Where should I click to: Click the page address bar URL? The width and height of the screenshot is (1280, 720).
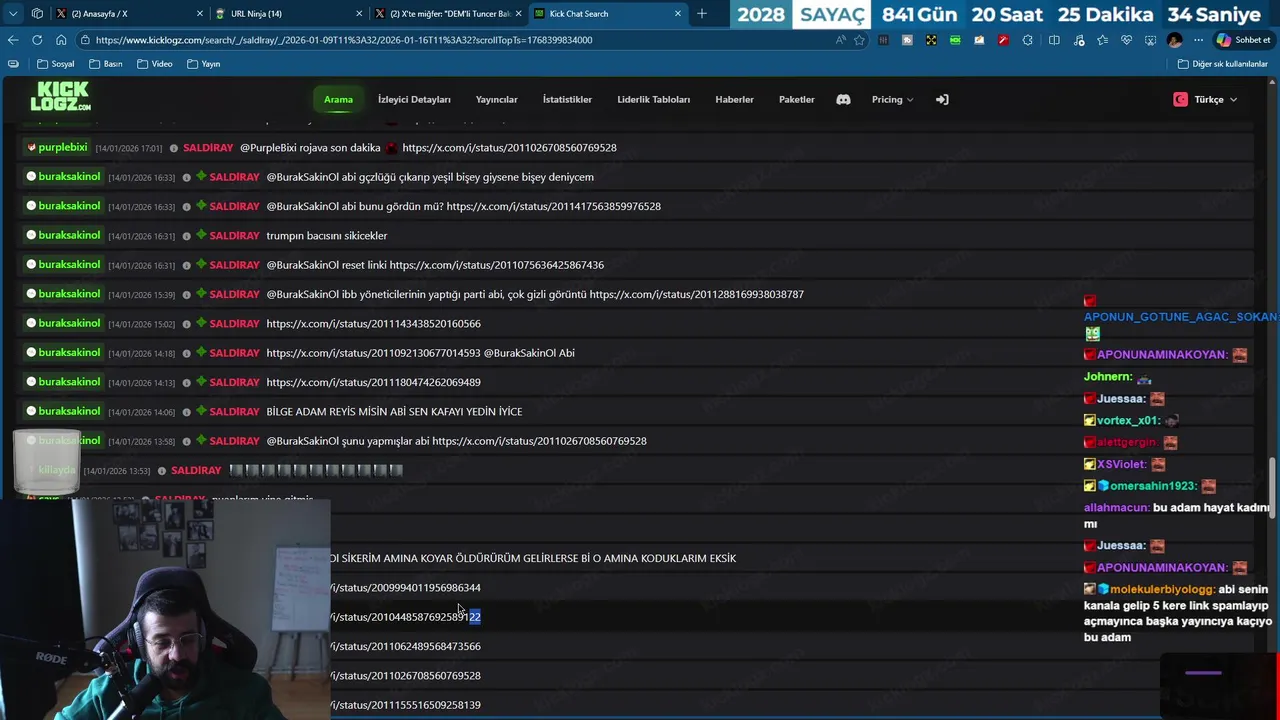(x=344, y=40)
